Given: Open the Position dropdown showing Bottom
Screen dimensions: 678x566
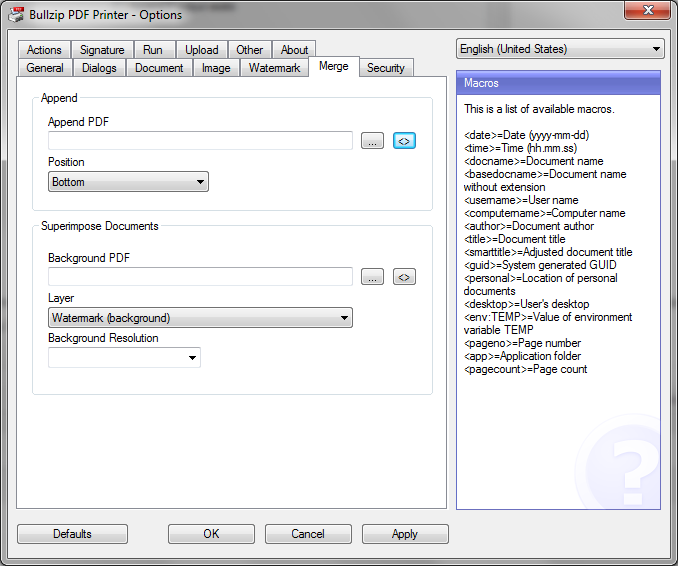Looking at the screenshot, I should point(128,182).
